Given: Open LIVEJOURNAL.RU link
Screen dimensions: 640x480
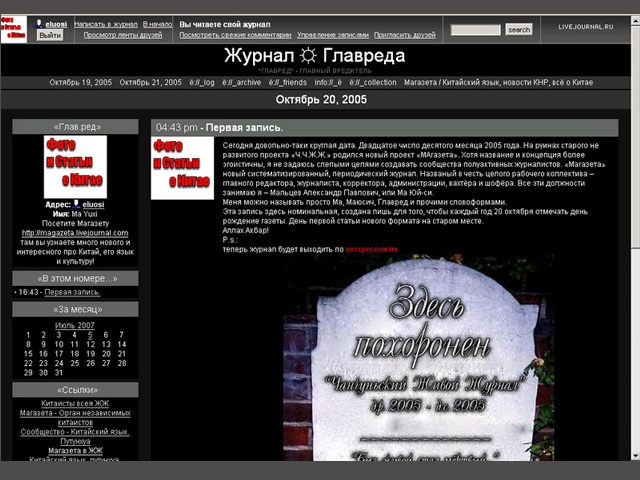Looking at the screenshot, I should coord(586,27).
